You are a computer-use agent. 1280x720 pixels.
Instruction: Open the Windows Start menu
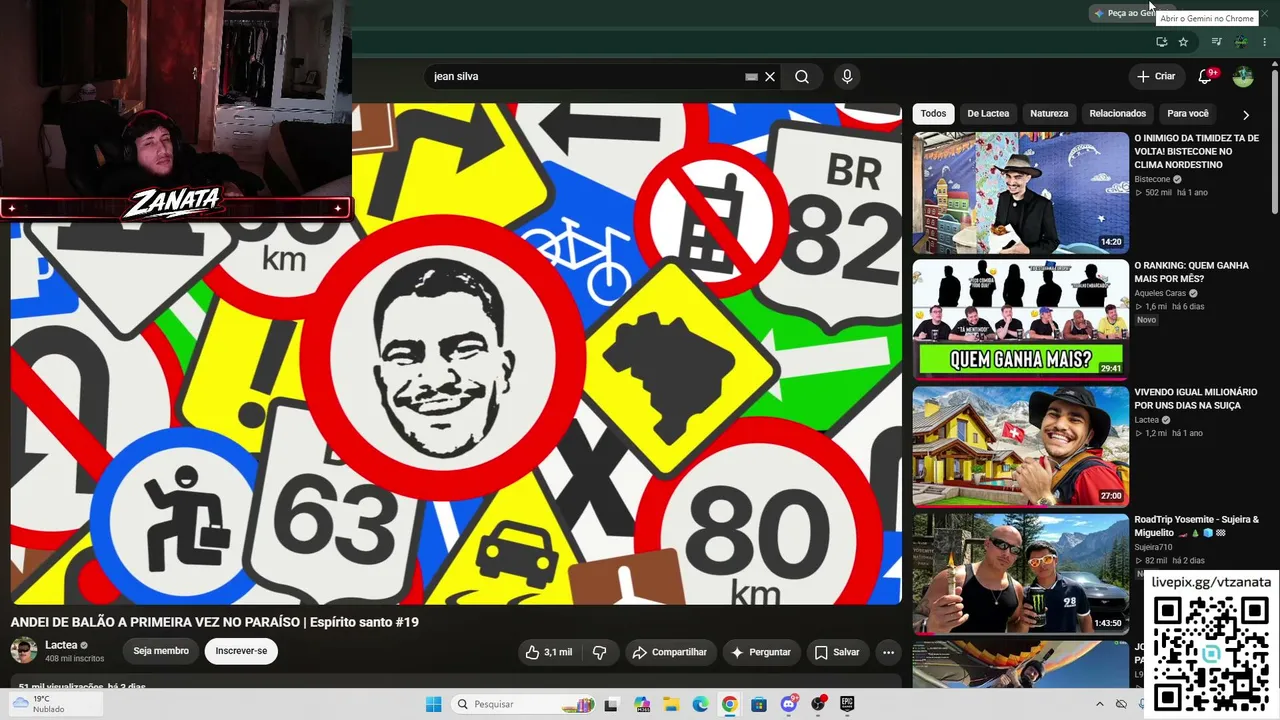point(433,704)
